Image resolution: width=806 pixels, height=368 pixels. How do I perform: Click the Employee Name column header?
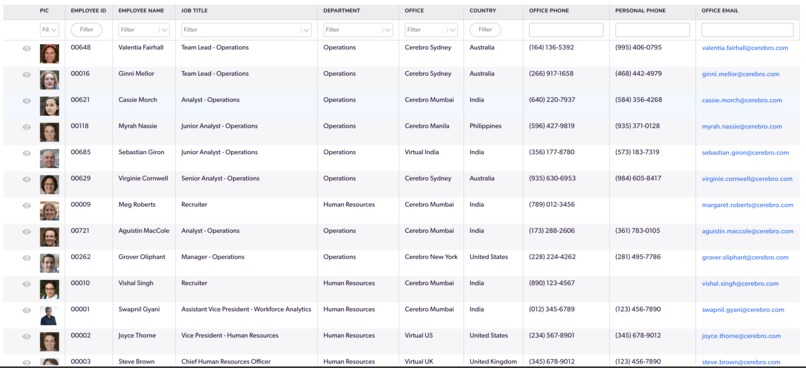[141, 11]
